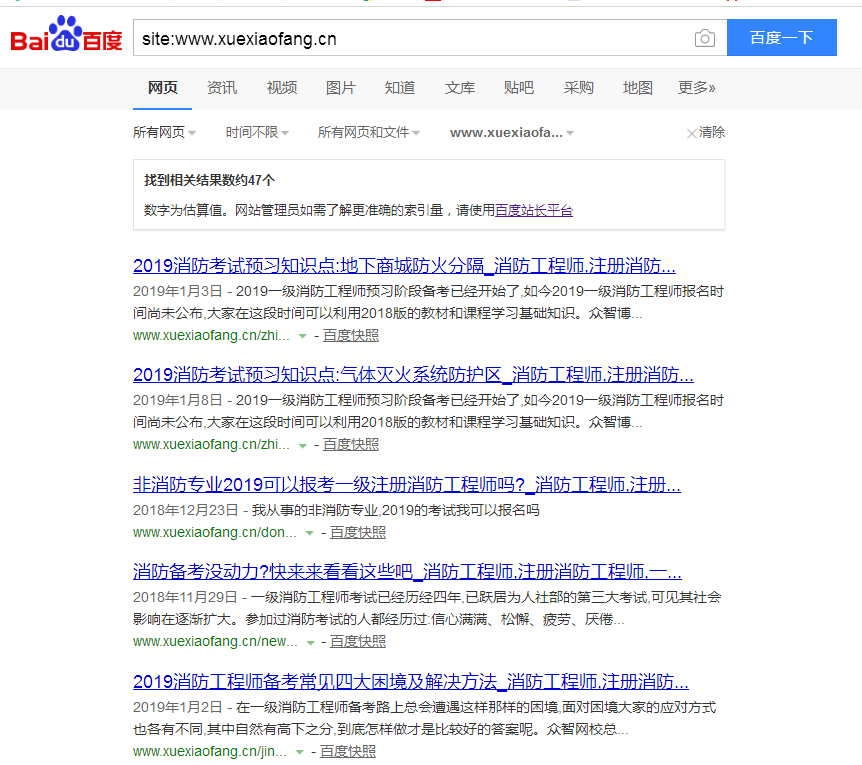
Task: Open 百度快照 for 地下商城防火分隔 result
Action: point(351,335)
